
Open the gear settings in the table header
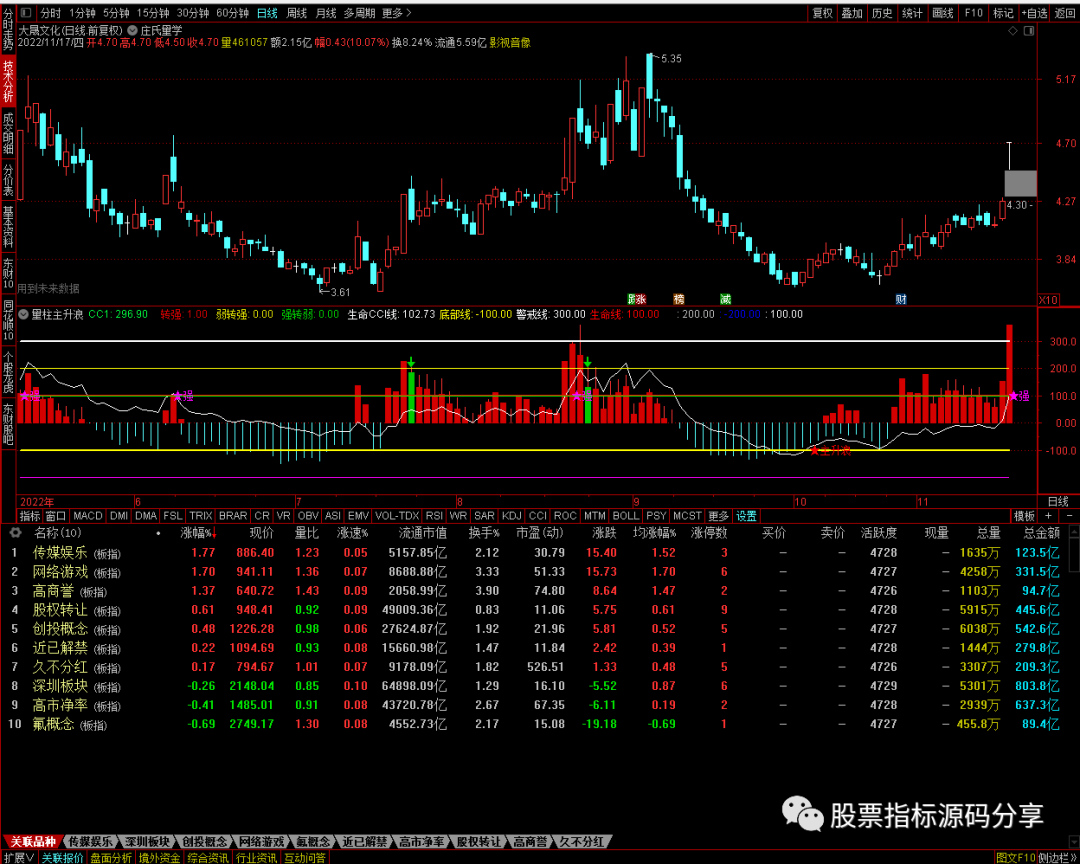[x=14, y=533]
